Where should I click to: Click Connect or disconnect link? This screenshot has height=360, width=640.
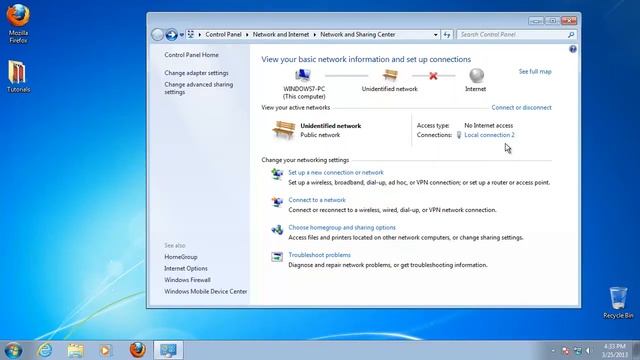tap(521, 107)
